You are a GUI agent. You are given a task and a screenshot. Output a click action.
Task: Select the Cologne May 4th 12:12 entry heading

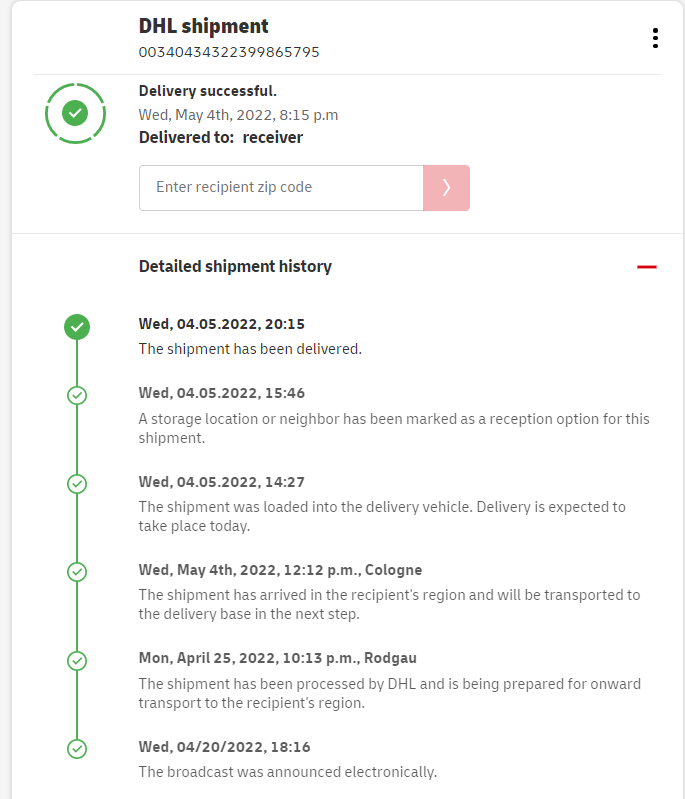tap(280, 570)
